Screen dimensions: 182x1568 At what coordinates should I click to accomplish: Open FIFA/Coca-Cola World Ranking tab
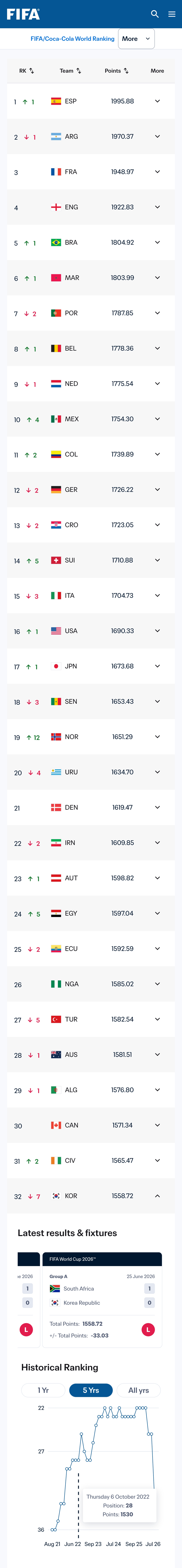coord(73,38)
